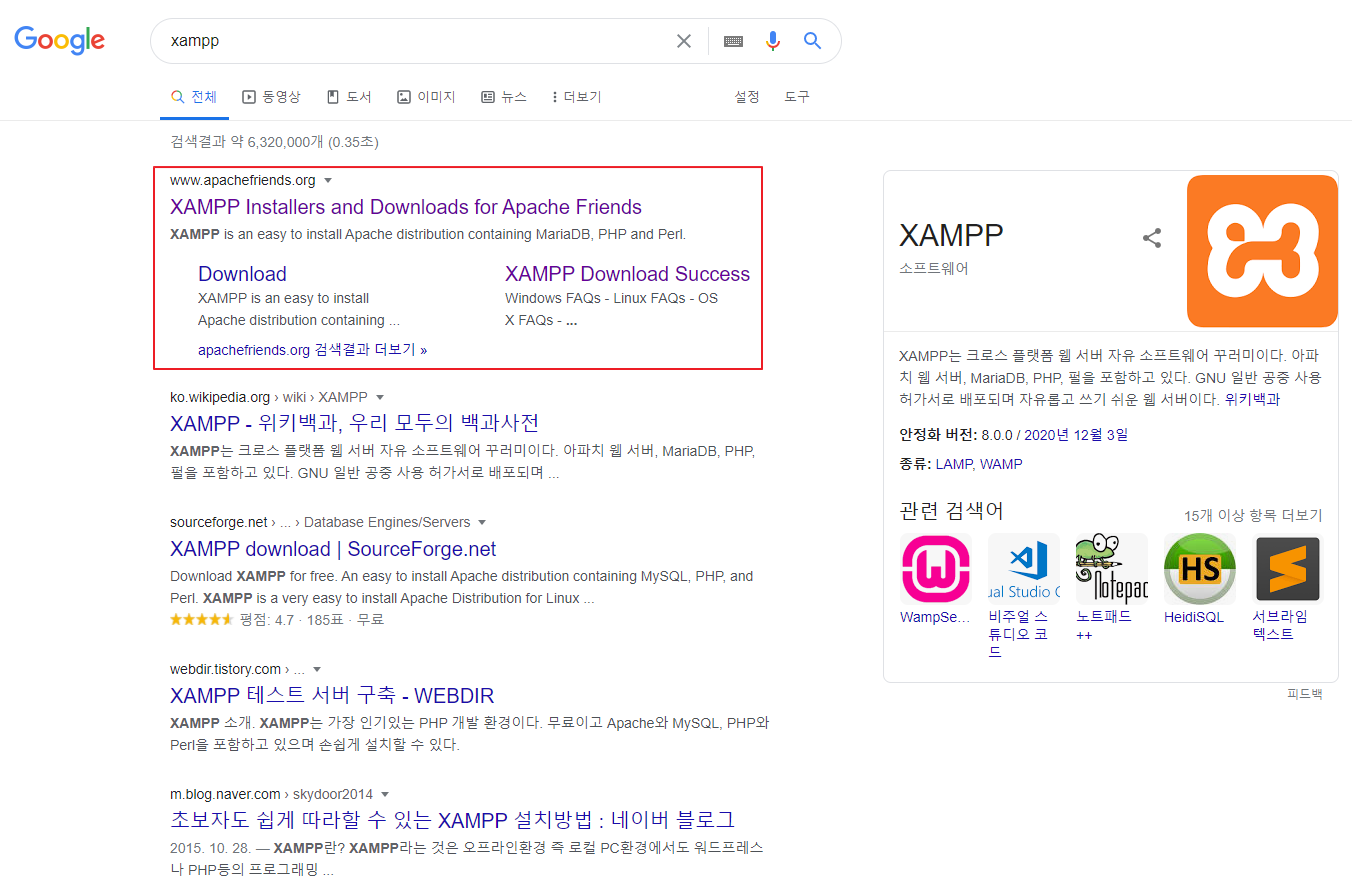The width and height of the screenshot is (1352, 894).
Task: Click the HeidiSQL label text
Action: pos(1194,617)
